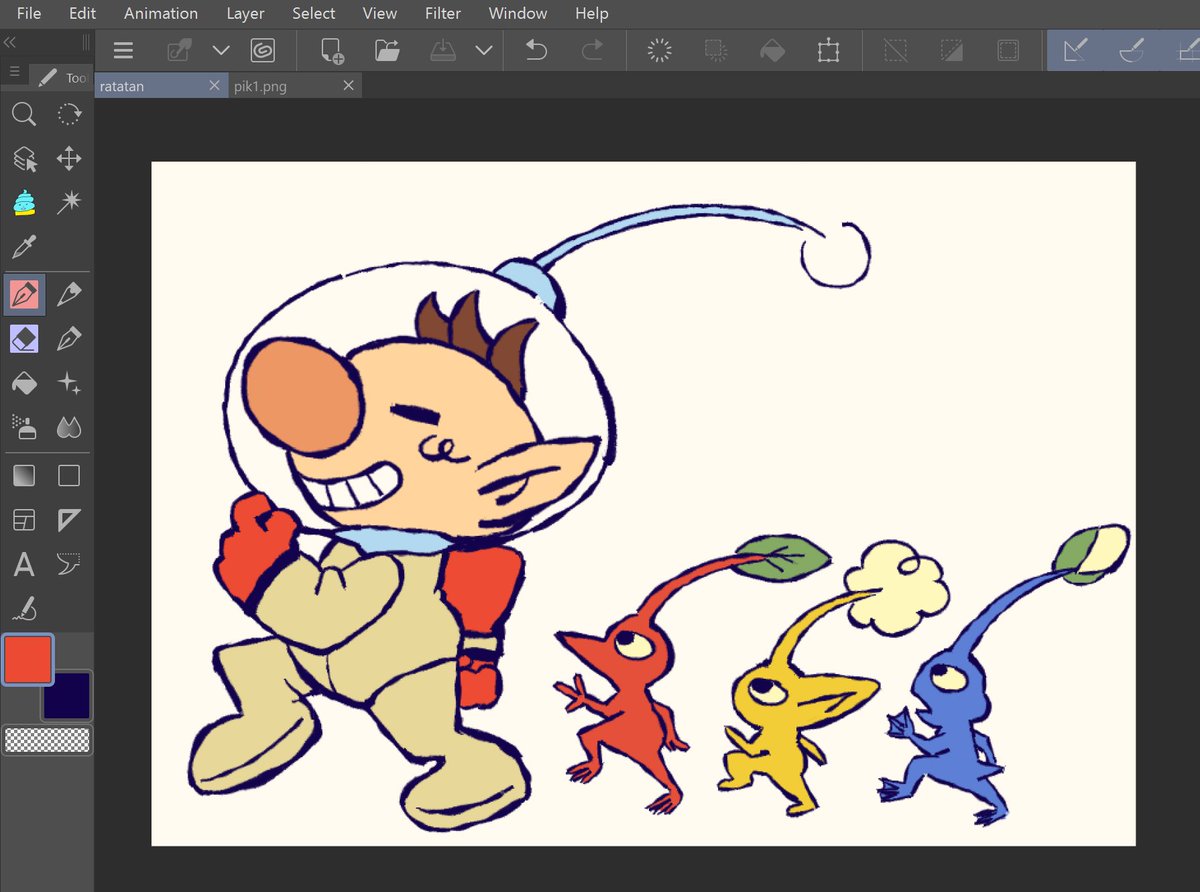
Task: Select the 3D figure material tool
Action: 24,202
